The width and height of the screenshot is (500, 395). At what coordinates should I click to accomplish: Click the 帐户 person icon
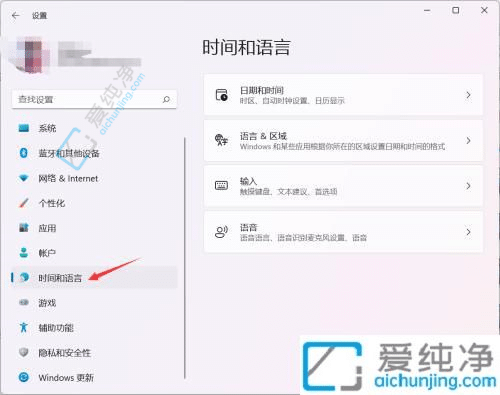click(24, 253)
